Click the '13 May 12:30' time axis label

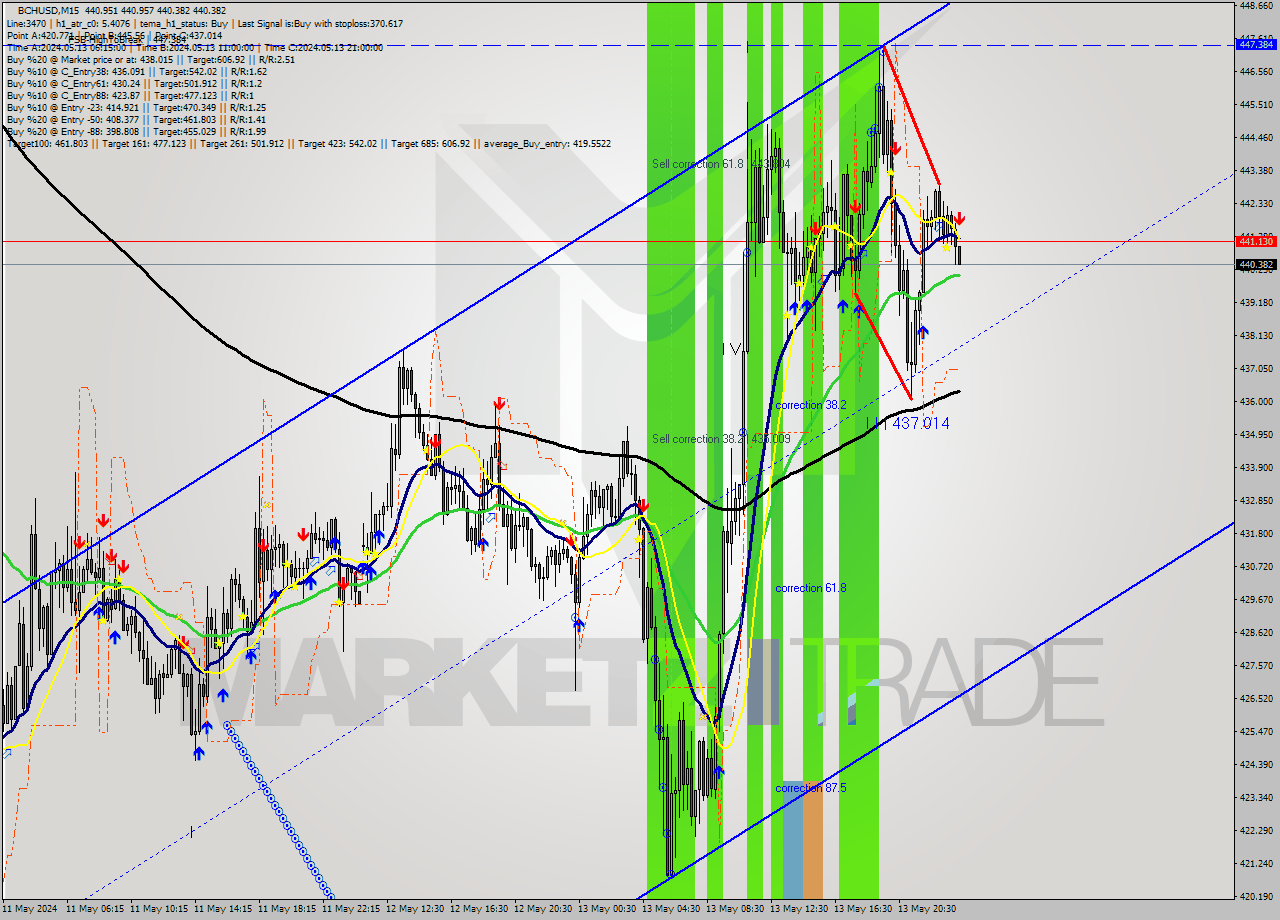click(799, 909)
